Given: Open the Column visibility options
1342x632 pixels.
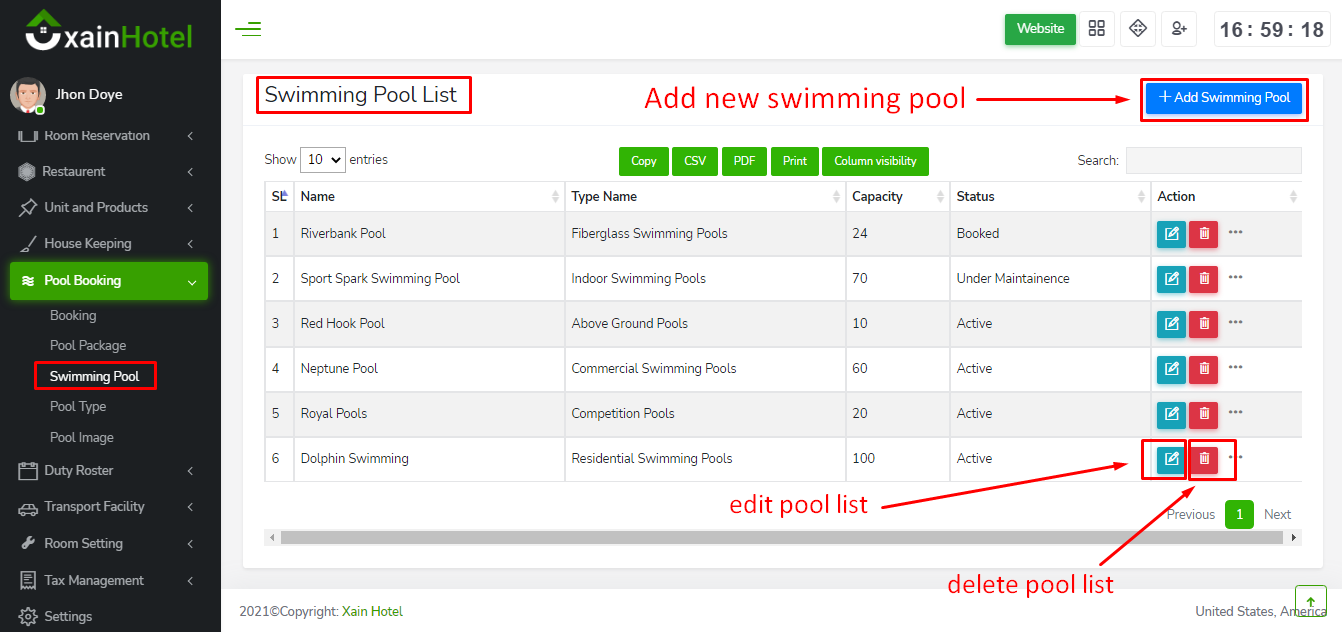Looking at the screenshot, I should tap(875, 161).
